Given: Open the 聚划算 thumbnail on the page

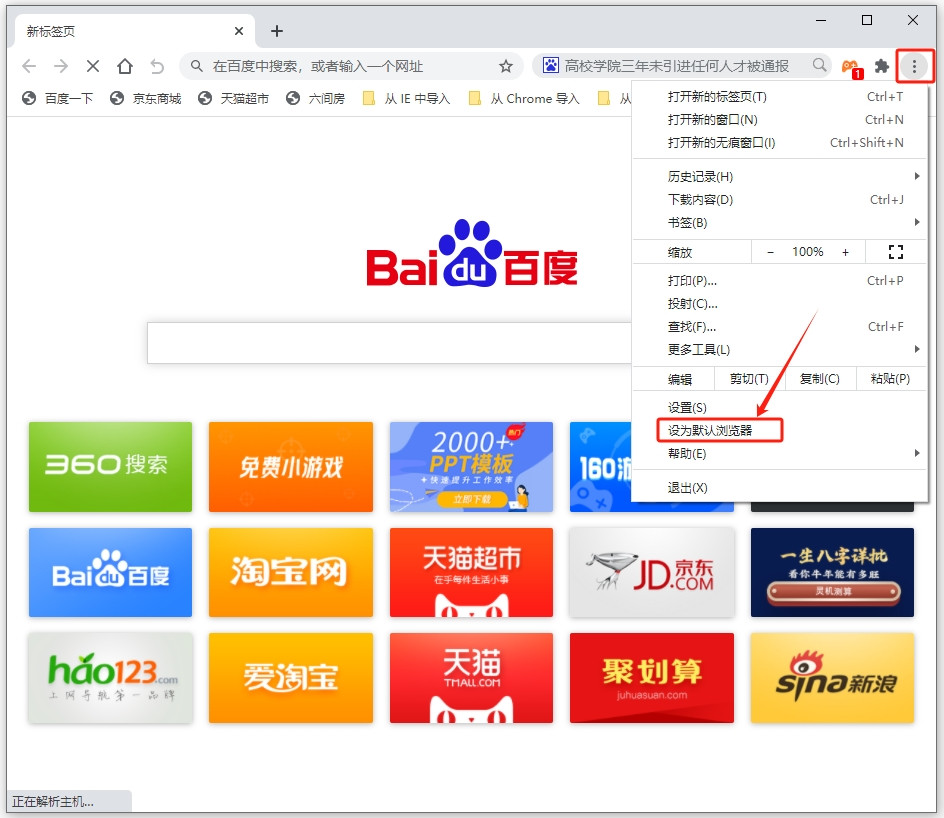Looking at the screenshot, I should (651, 677).
